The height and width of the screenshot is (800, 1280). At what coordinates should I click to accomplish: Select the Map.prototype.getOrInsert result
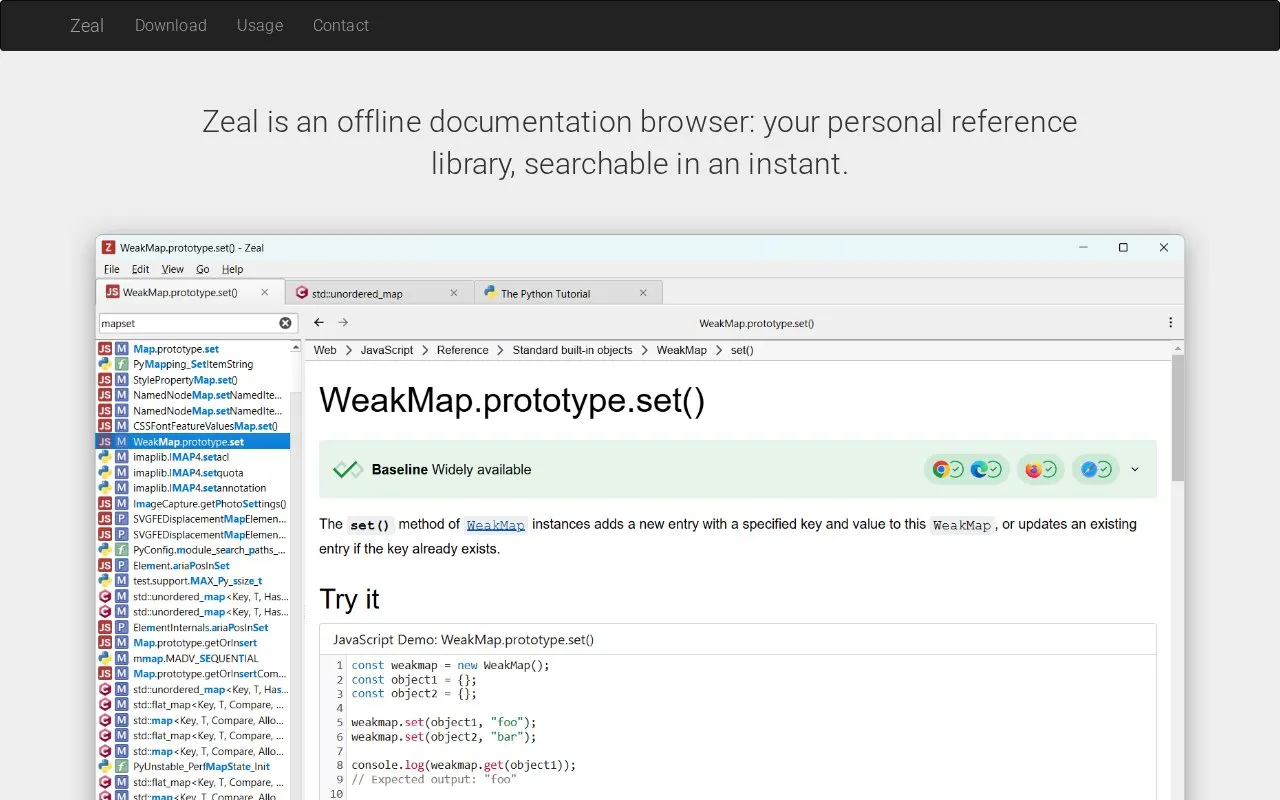click(195, 643)
